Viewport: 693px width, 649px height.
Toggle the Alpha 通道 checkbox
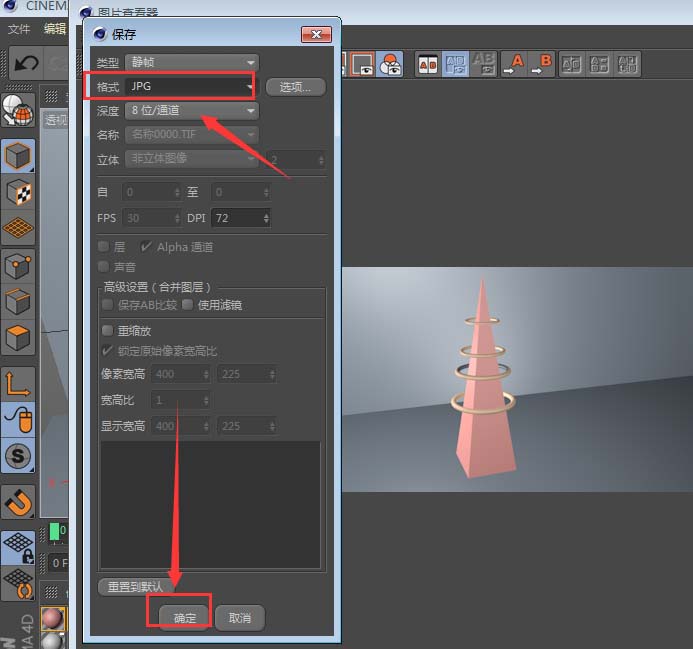pos(146,247)
